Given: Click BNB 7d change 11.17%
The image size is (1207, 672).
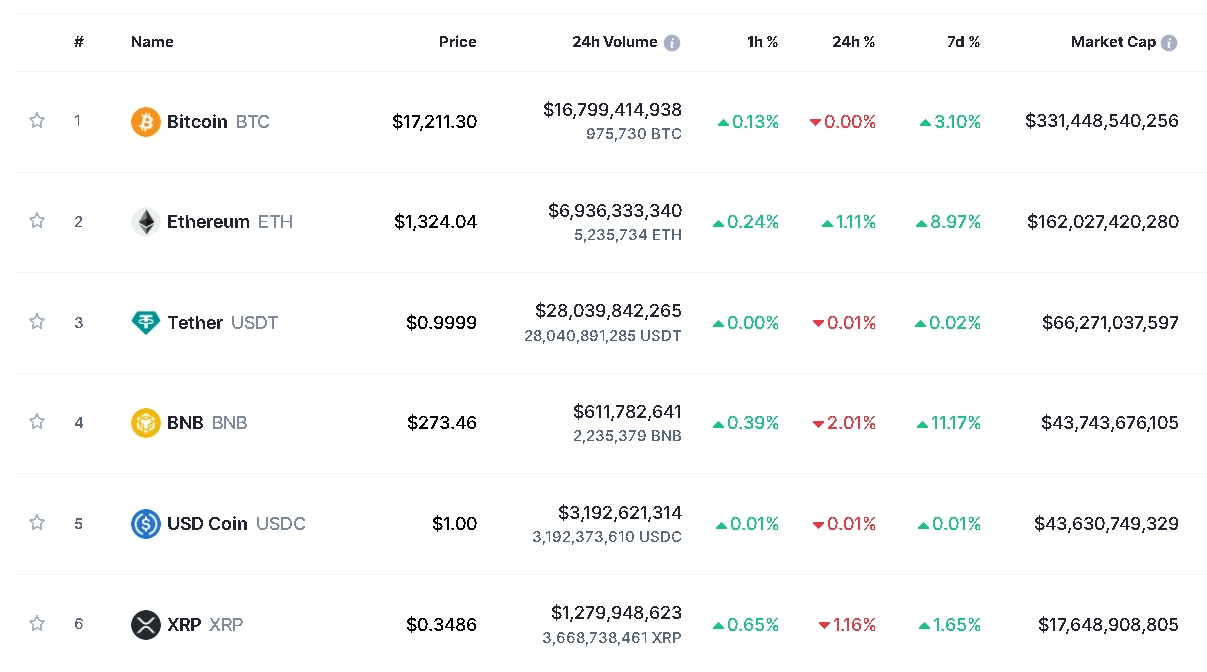Looking at the screenshot, I should (x=949, y=423).
